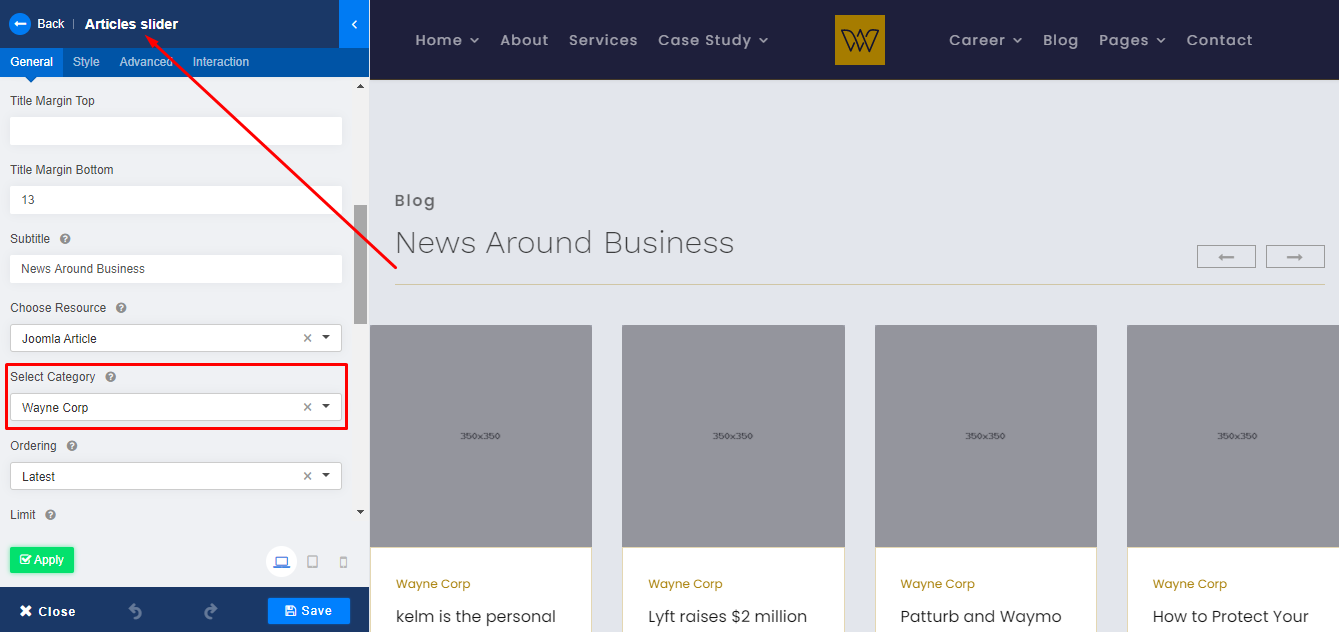This screenshot has height=632, width=1339.
Task: Expand the Select Category dropdown
Action: coord(326,407)
